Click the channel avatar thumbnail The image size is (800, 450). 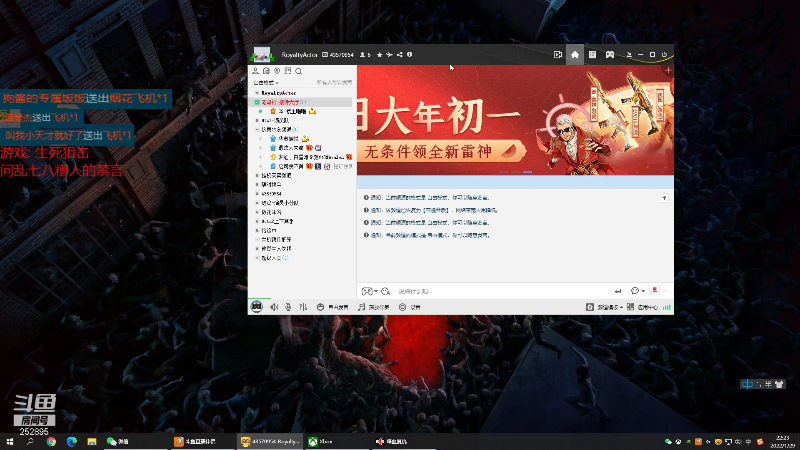[262, 54]
